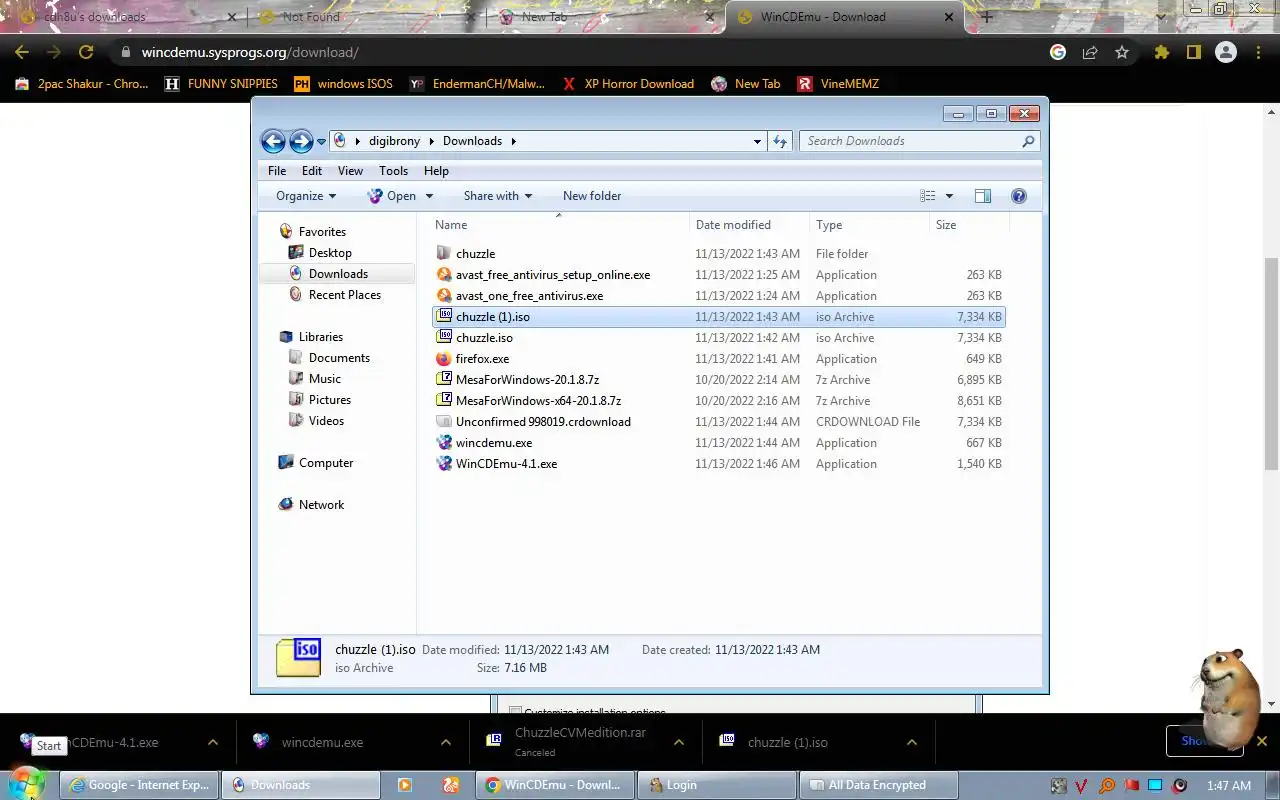This screenshot has width=1280, height=800.
Task: Open the Help menu in Explorer
Action: [x=436, y=171]
